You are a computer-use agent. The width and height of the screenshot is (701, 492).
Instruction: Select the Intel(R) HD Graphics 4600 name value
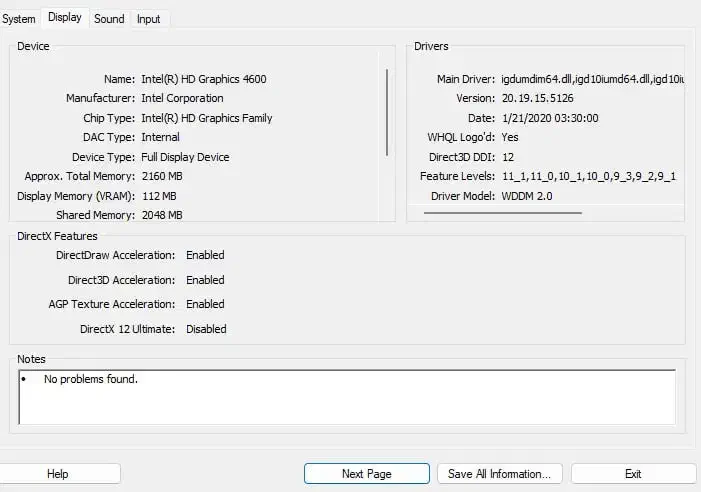click(x=204, y=79)
